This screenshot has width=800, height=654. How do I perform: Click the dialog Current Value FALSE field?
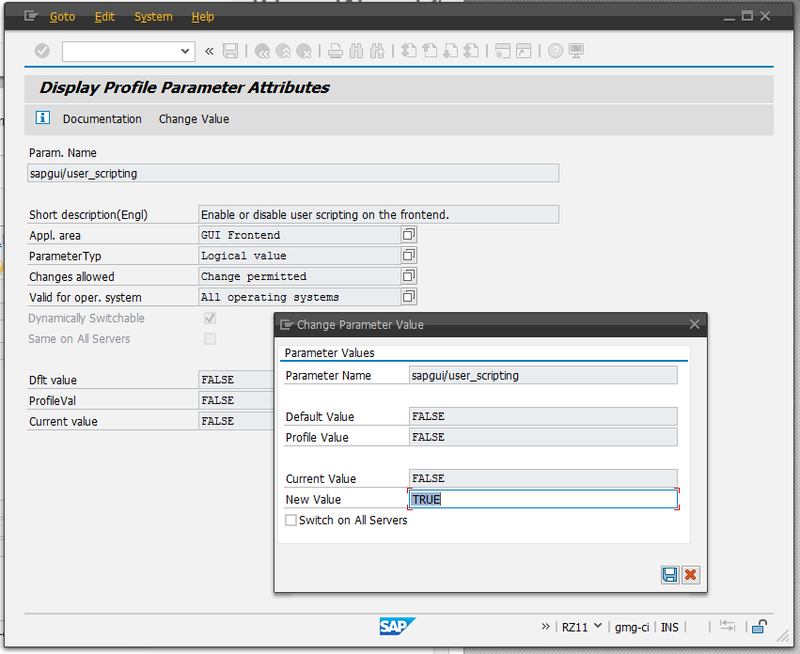click(543, 478)
